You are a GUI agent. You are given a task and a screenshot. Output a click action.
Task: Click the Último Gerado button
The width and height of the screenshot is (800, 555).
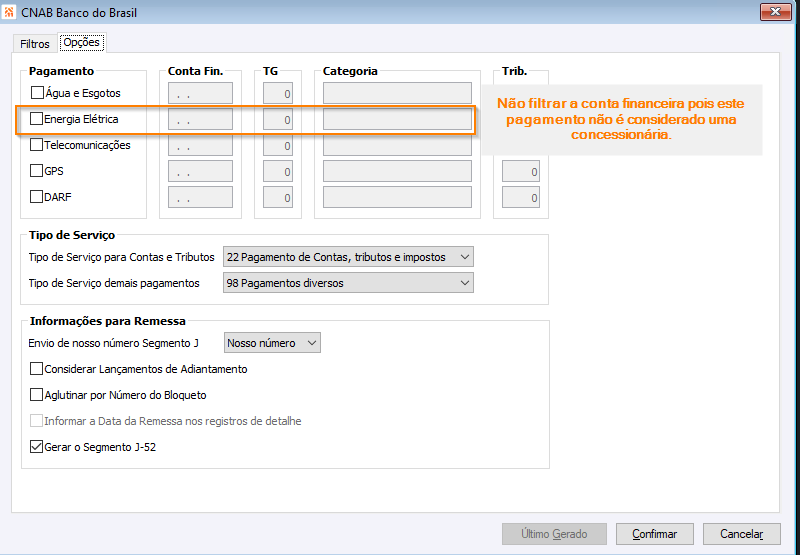click(554, 534)
